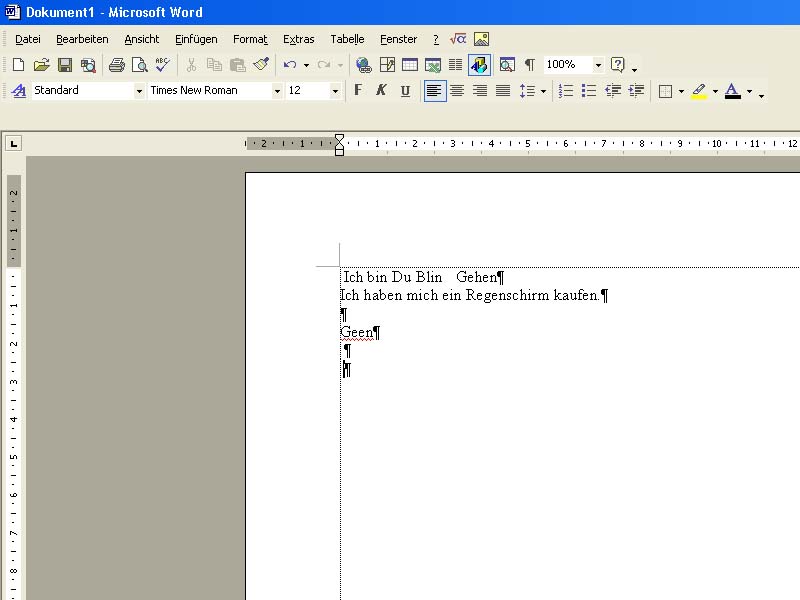
Task: Click the Save disk icon
Action: (x=65, y=65)
